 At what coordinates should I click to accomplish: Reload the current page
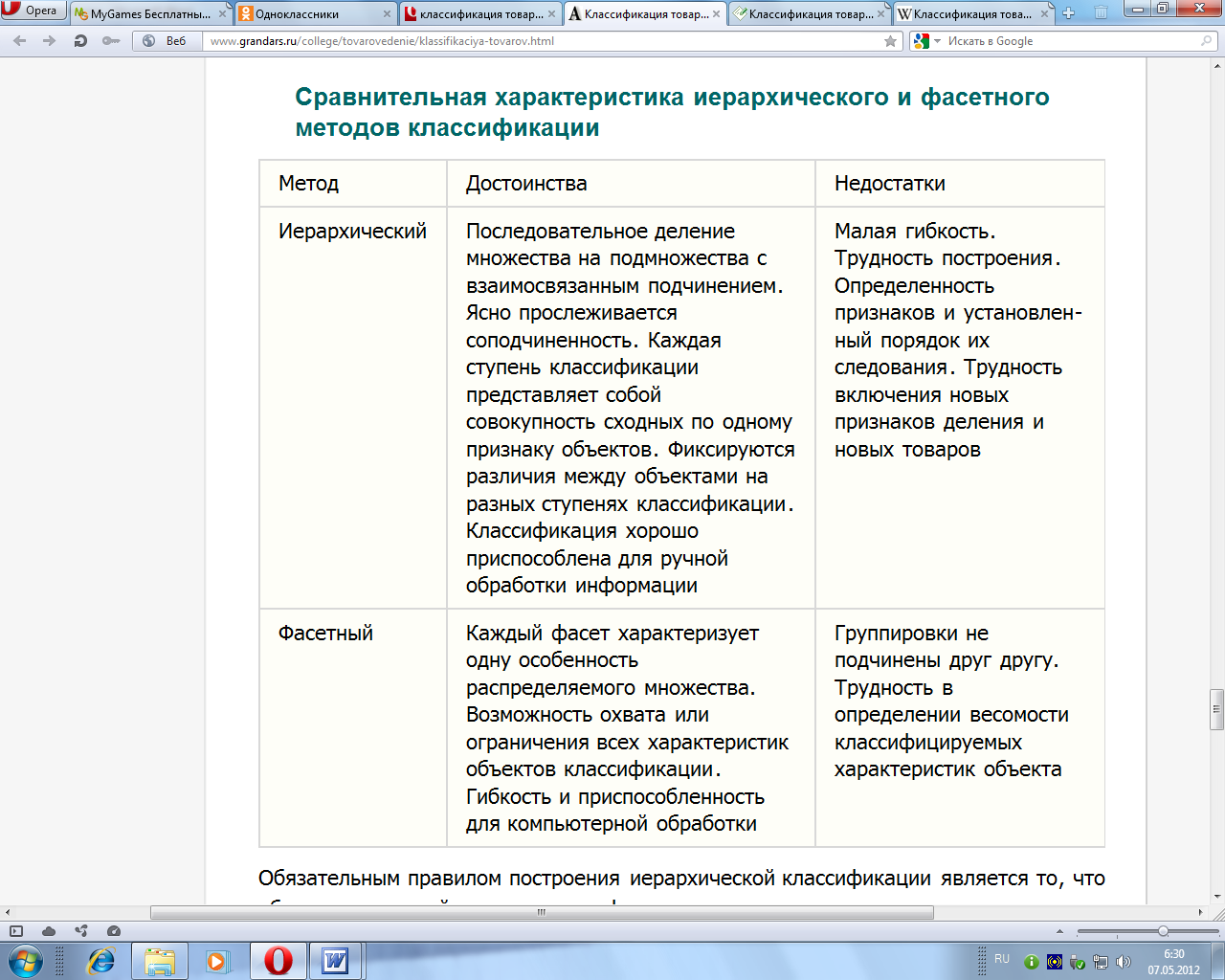[x=80, y=41]
